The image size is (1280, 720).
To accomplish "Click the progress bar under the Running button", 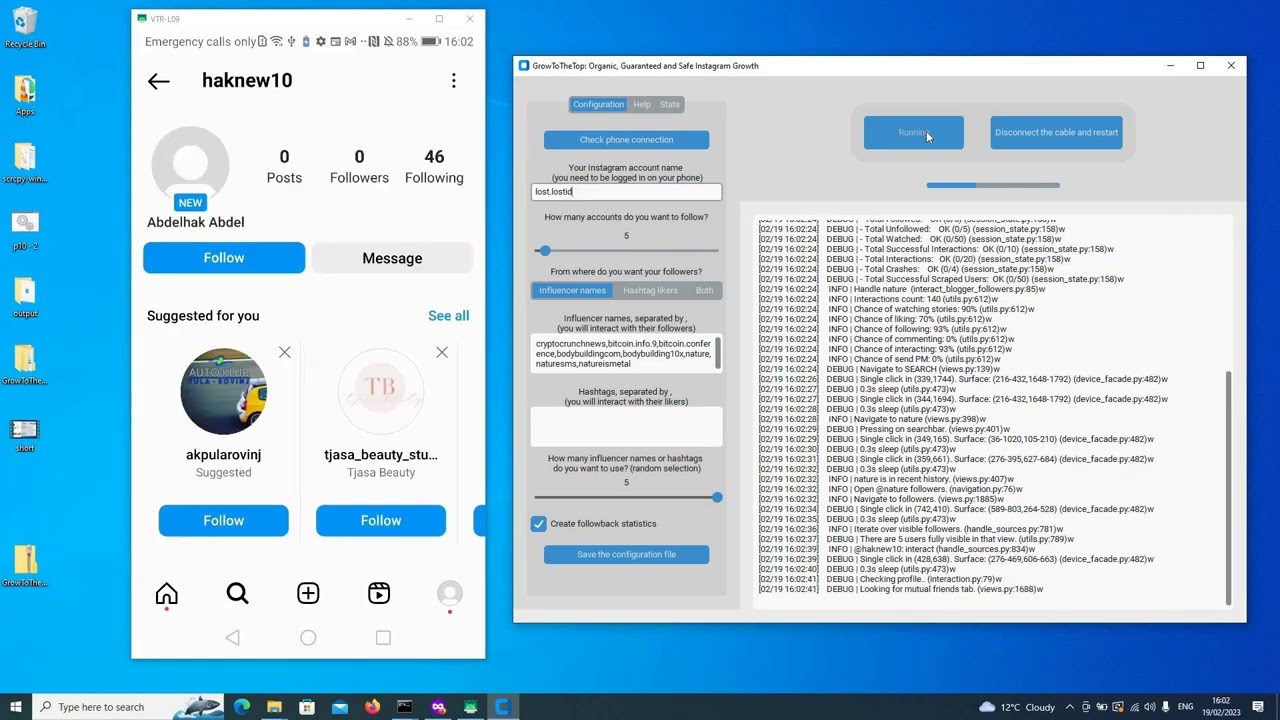I will (x=993, y=185).
